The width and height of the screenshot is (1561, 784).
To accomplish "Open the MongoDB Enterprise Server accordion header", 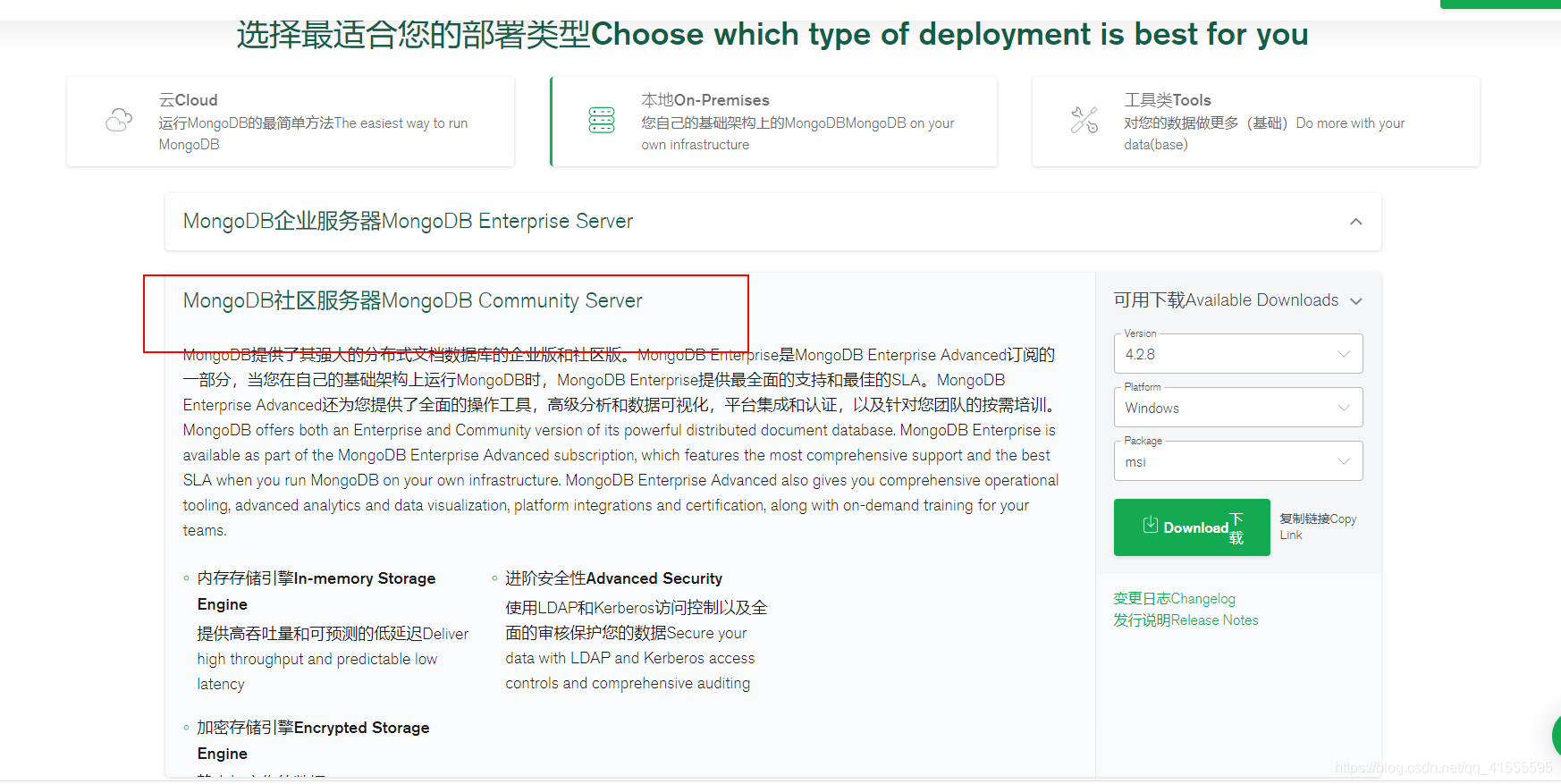I will click(x=773, y=222).
